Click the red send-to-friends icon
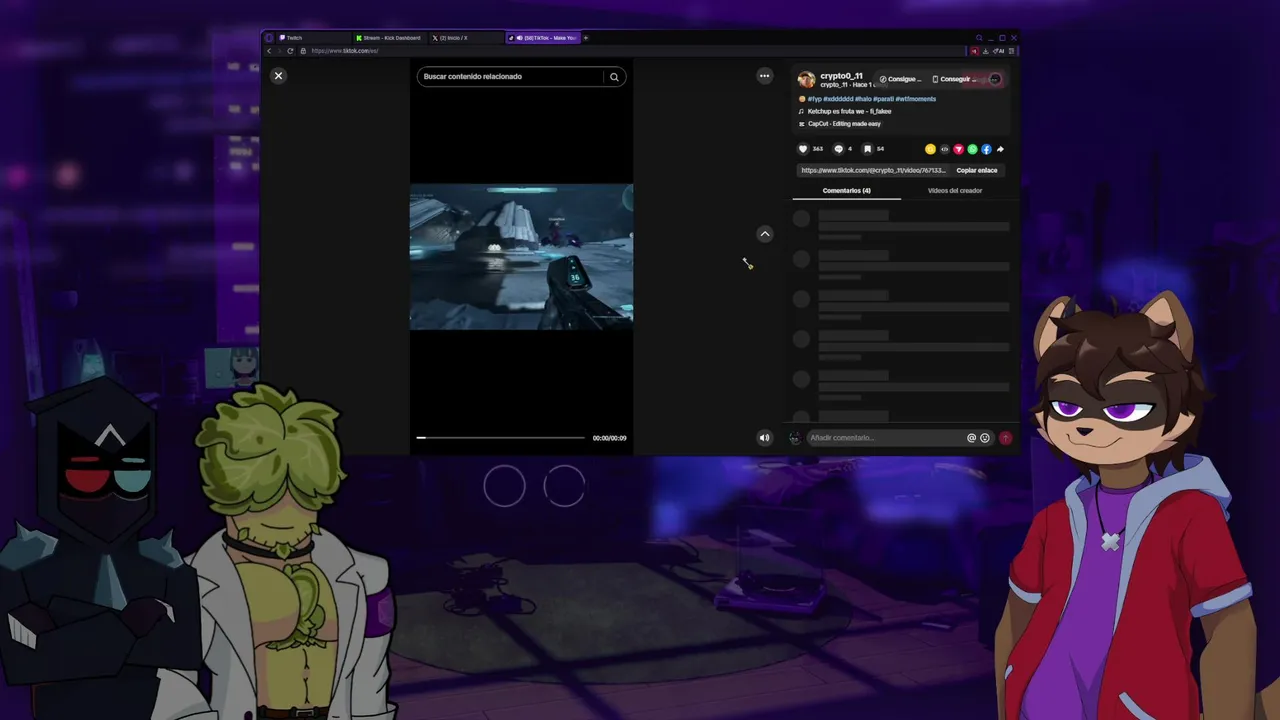Viewport: 1280px width, 720px height. 958,149
